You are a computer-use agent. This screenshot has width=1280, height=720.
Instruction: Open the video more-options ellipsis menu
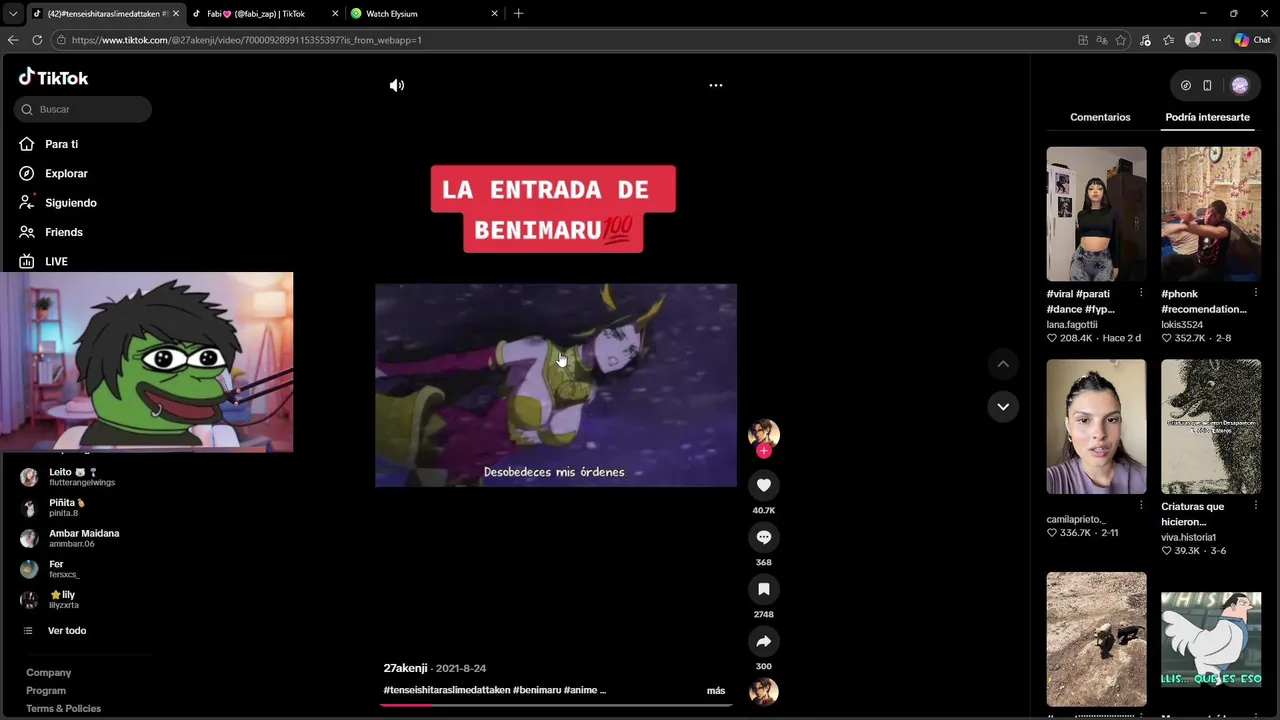[x=716, y=86]
